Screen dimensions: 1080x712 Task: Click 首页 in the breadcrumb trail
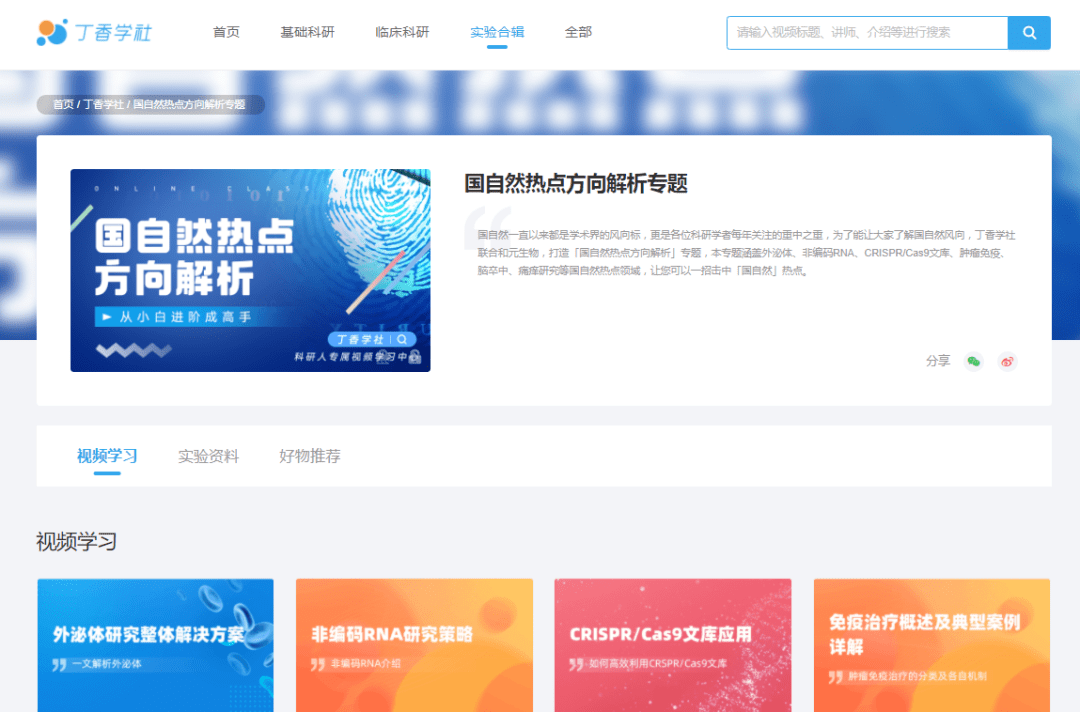click(x=63, y=104)
